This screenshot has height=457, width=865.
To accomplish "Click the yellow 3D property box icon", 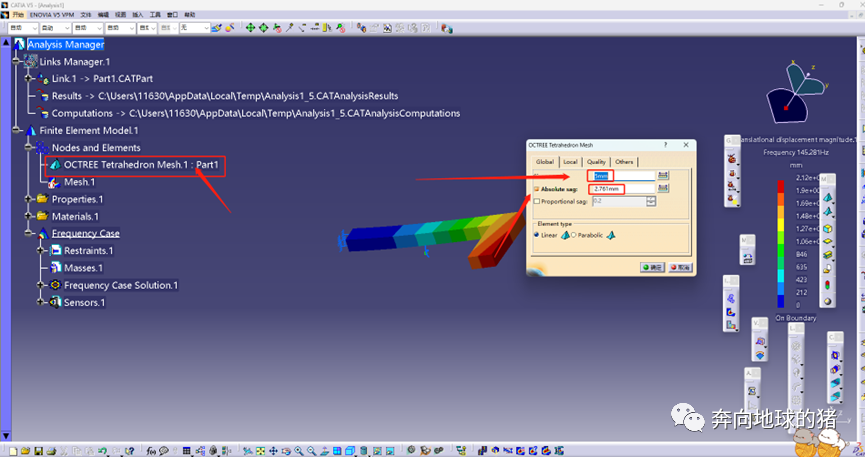I will [827, 228].
